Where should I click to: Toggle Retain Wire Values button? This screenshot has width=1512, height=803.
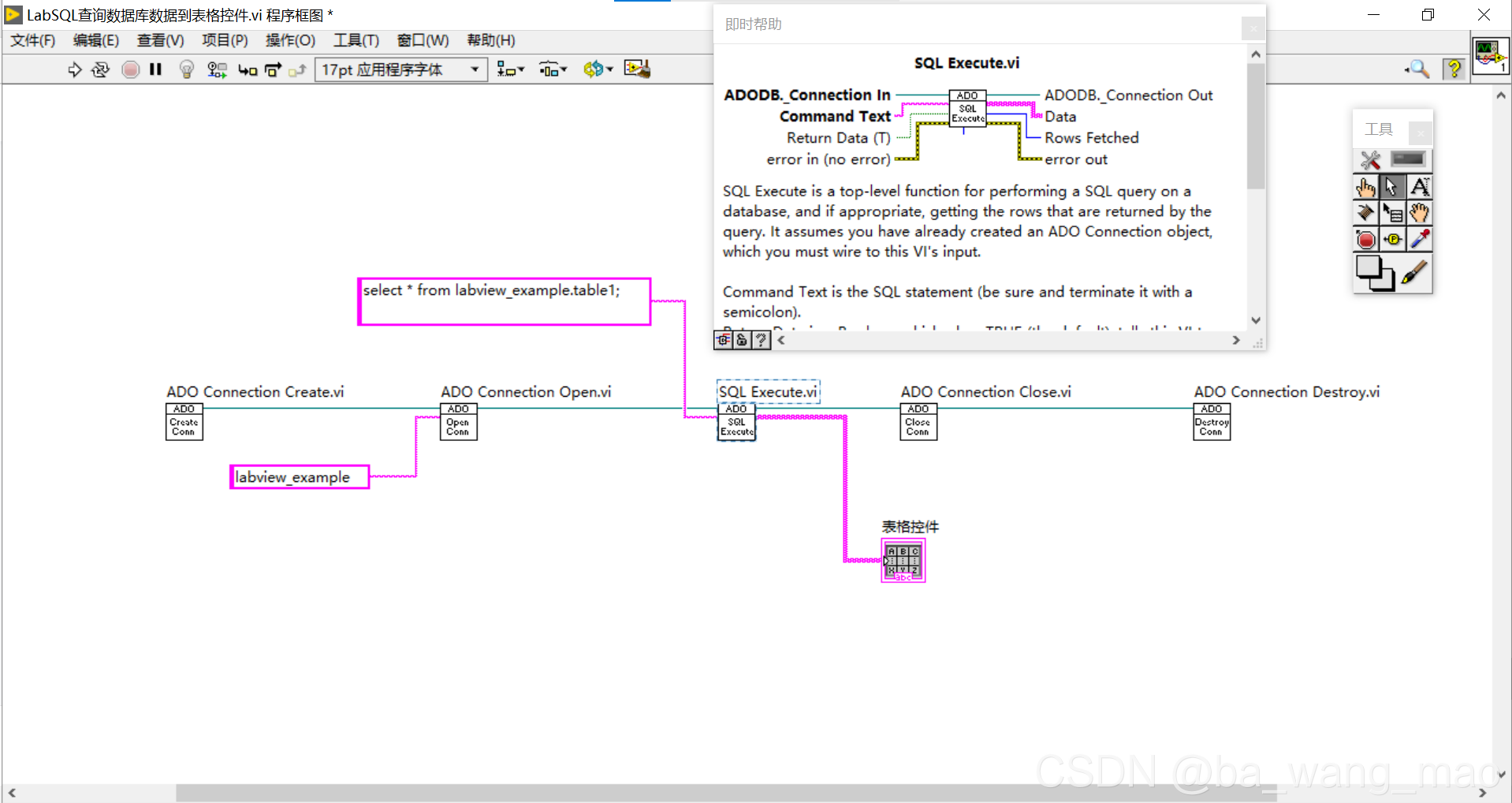click(217, 69)
